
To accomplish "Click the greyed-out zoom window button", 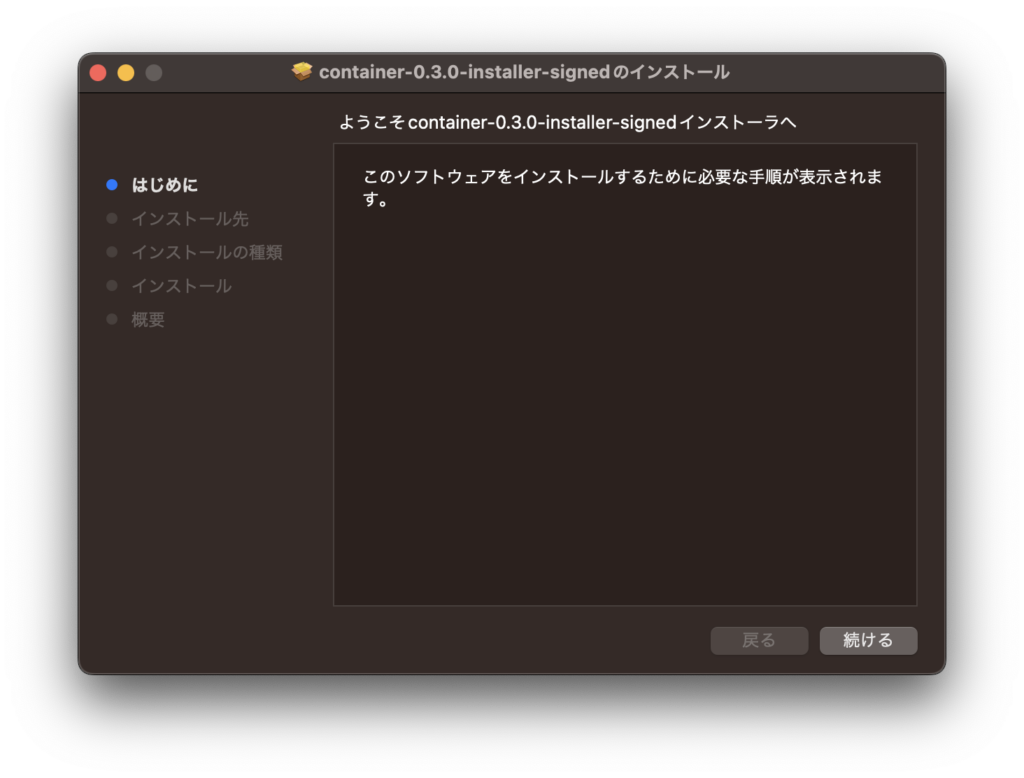I will coord(154,73).
